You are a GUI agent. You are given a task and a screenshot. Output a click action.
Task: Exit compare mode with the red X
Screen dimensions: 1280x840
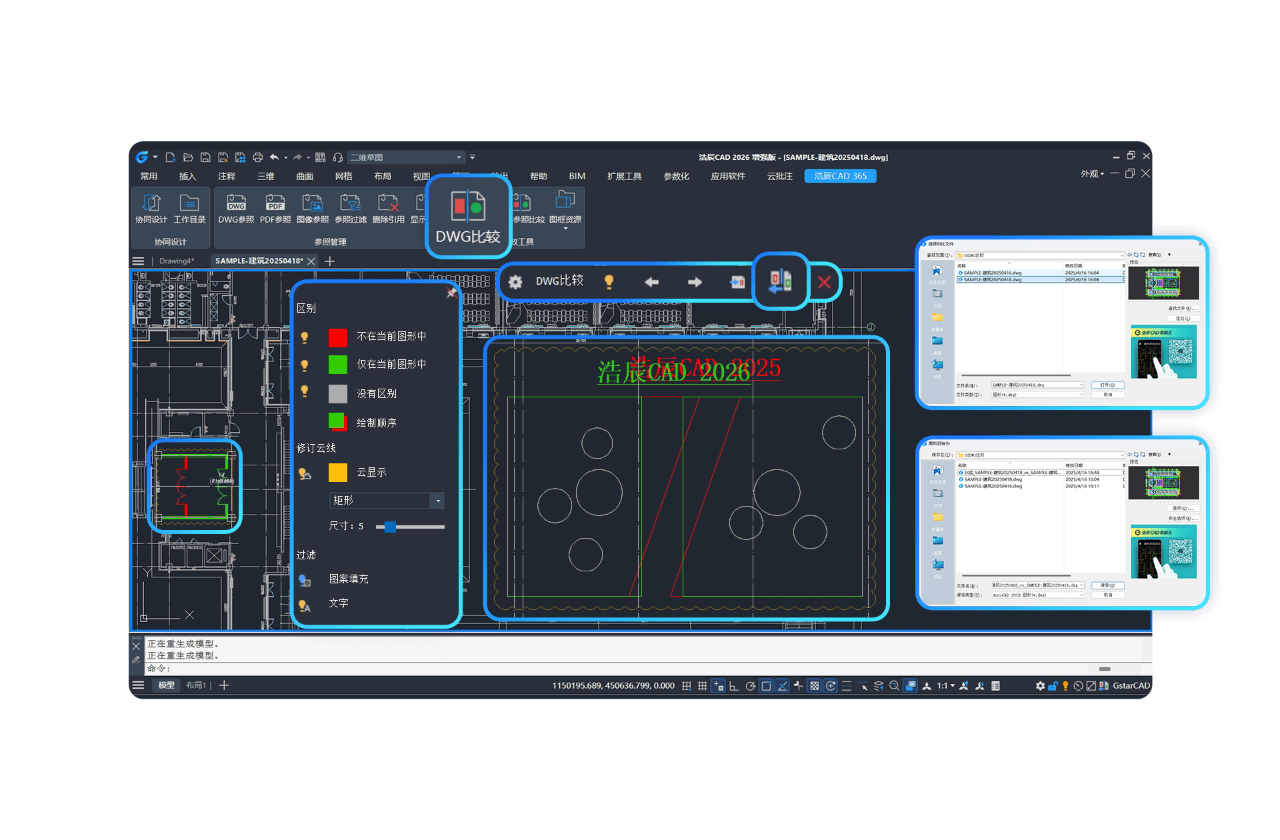[824, 282]
